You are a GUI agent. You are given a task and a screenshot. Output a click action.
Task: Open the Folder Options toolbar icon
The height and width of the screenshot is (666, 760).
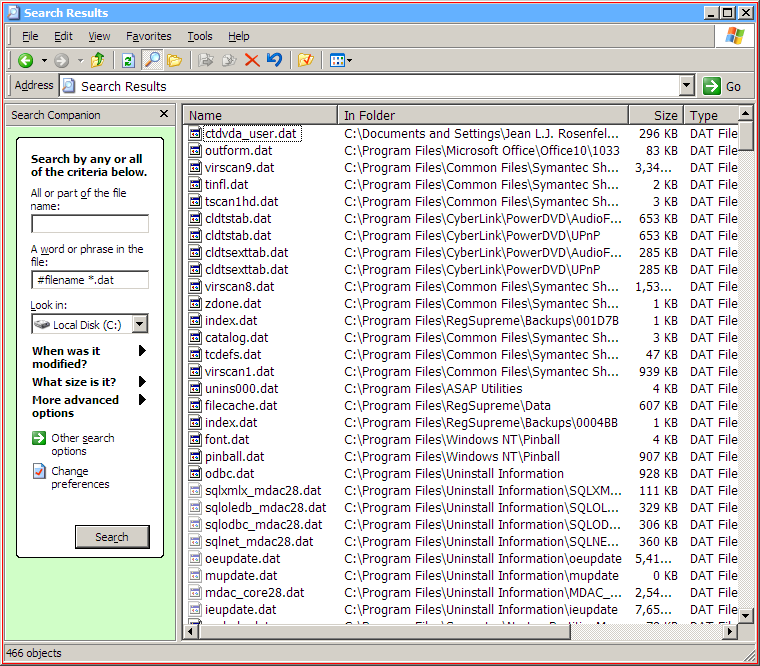click(305, 61)
